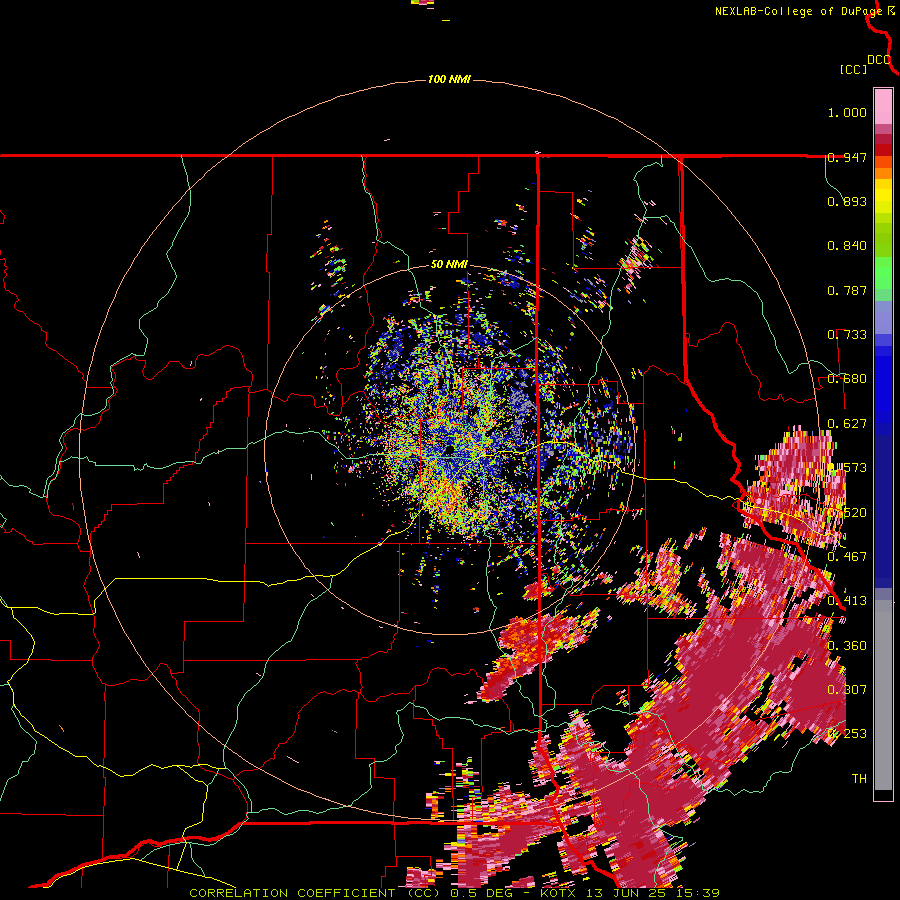Select the 1.000 value on color scale
900x900 pixels.
tap(847, 112)
